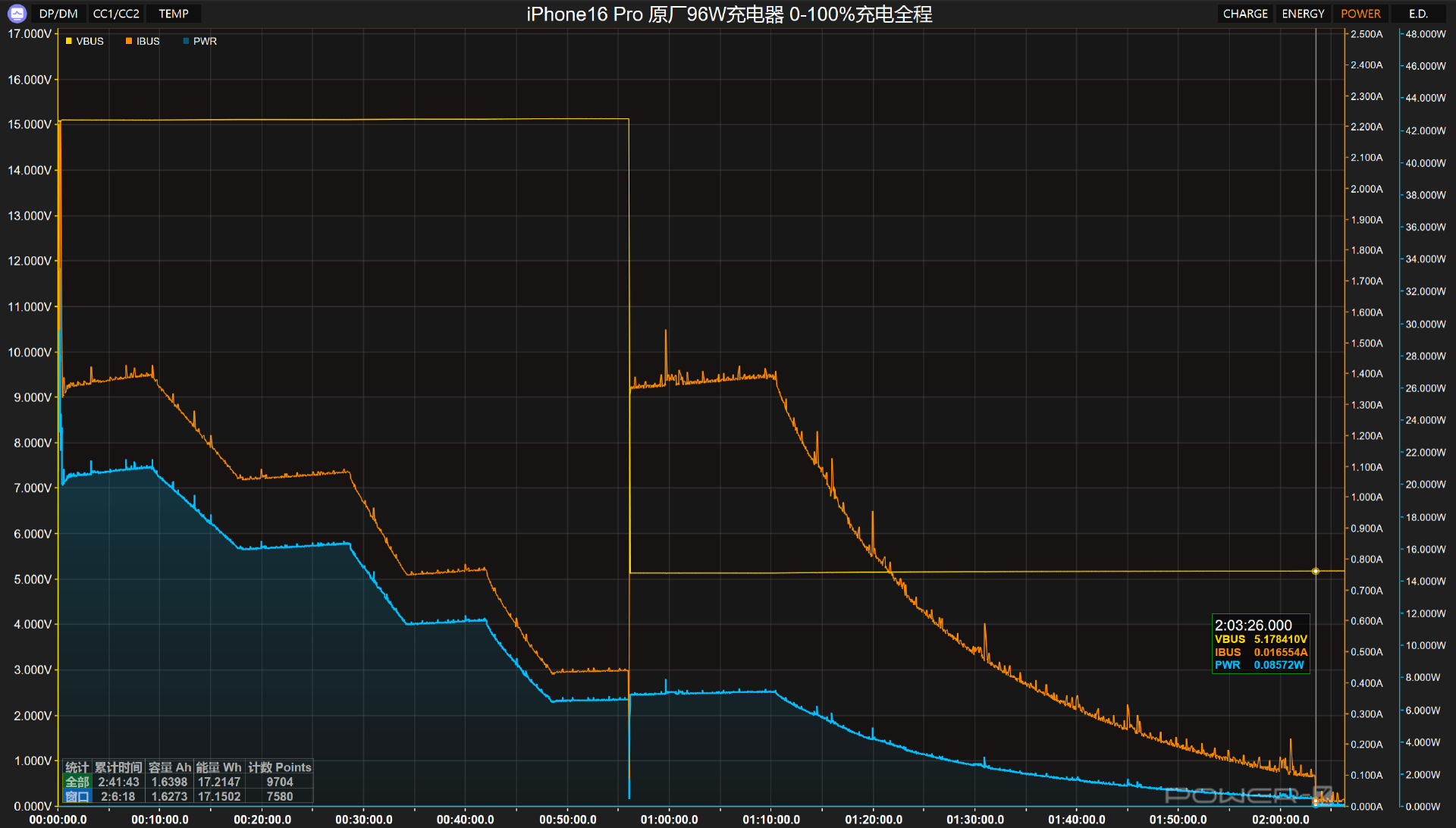Click the energy value 17.2147
Viewport: 1456px width, 828px height.
tap(219, 782)
